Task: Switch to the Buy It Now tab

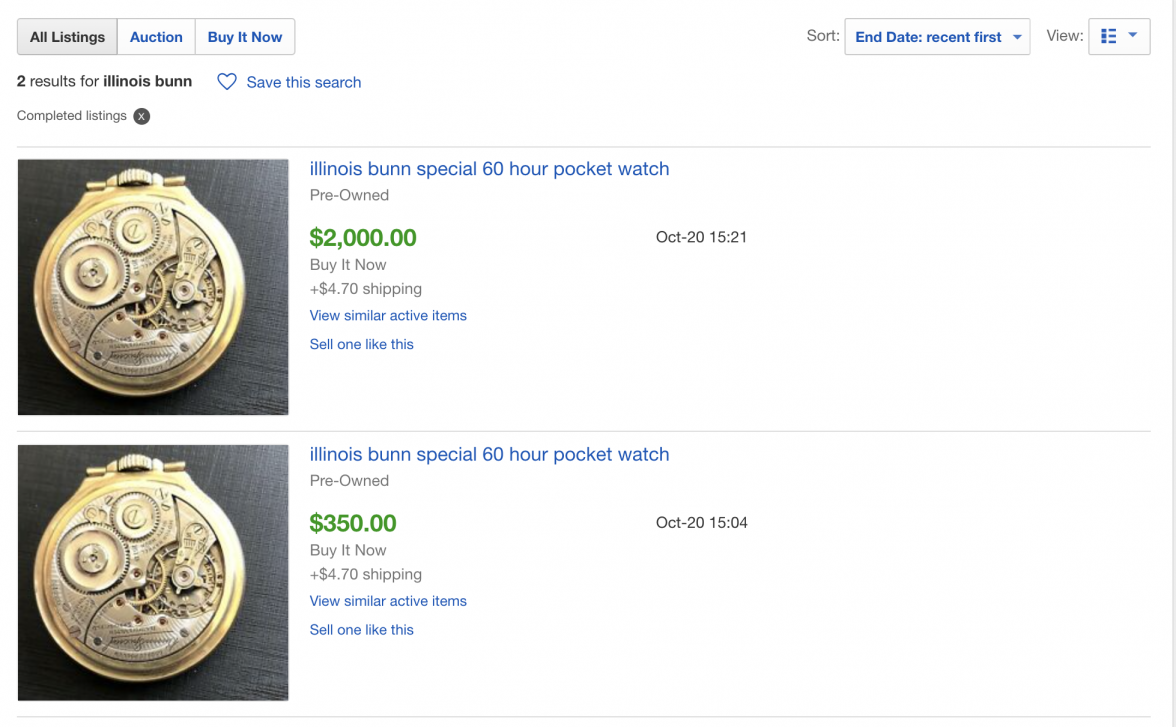Action: coord(245,37)
